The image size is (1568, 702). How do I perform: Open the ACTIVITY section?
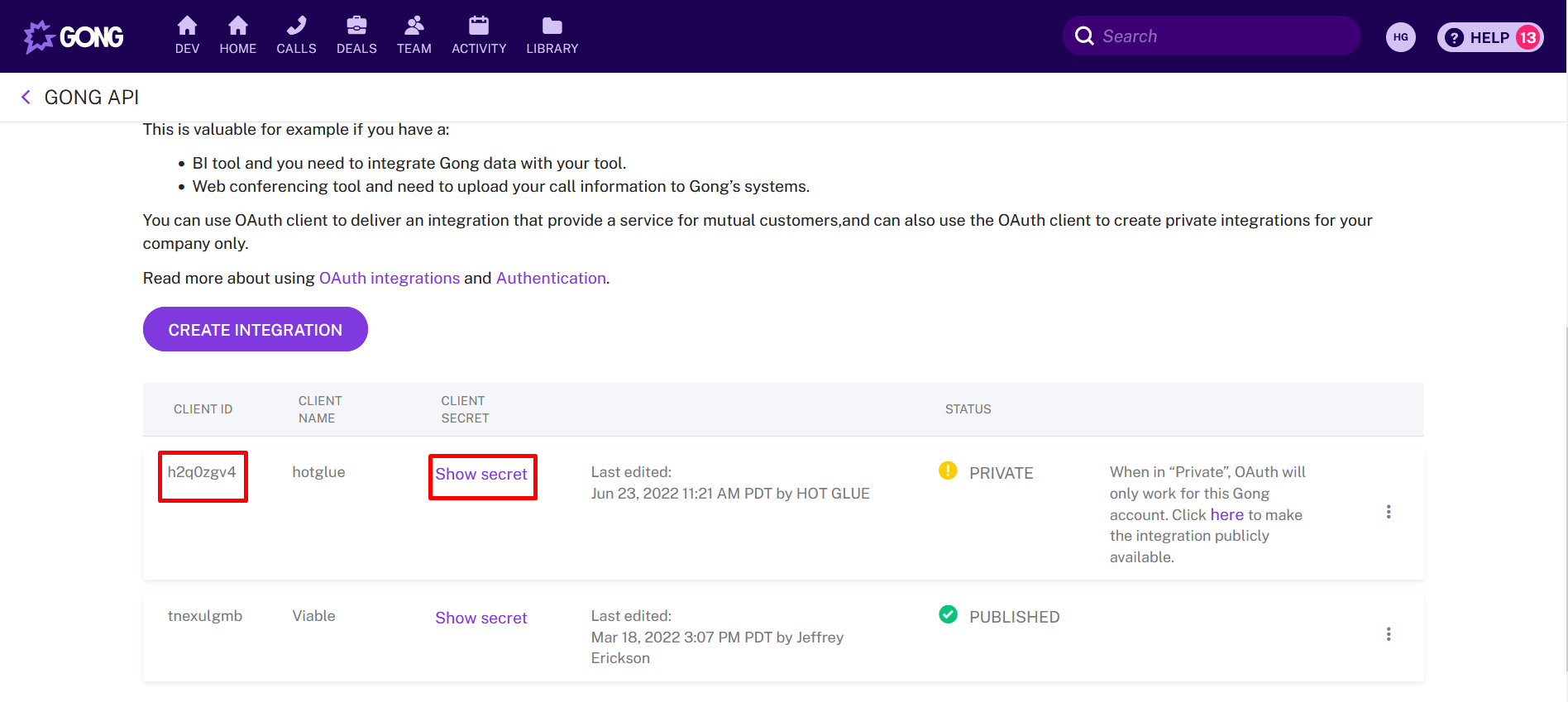coord(479,36)
